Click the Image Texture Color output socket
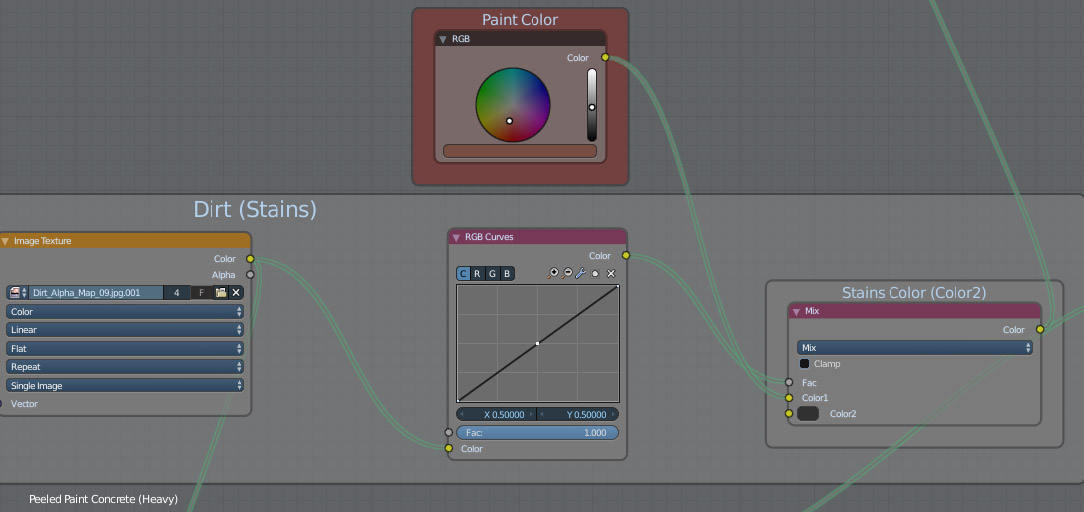The height and width of the screenshot is (512, 1084). 250,259
